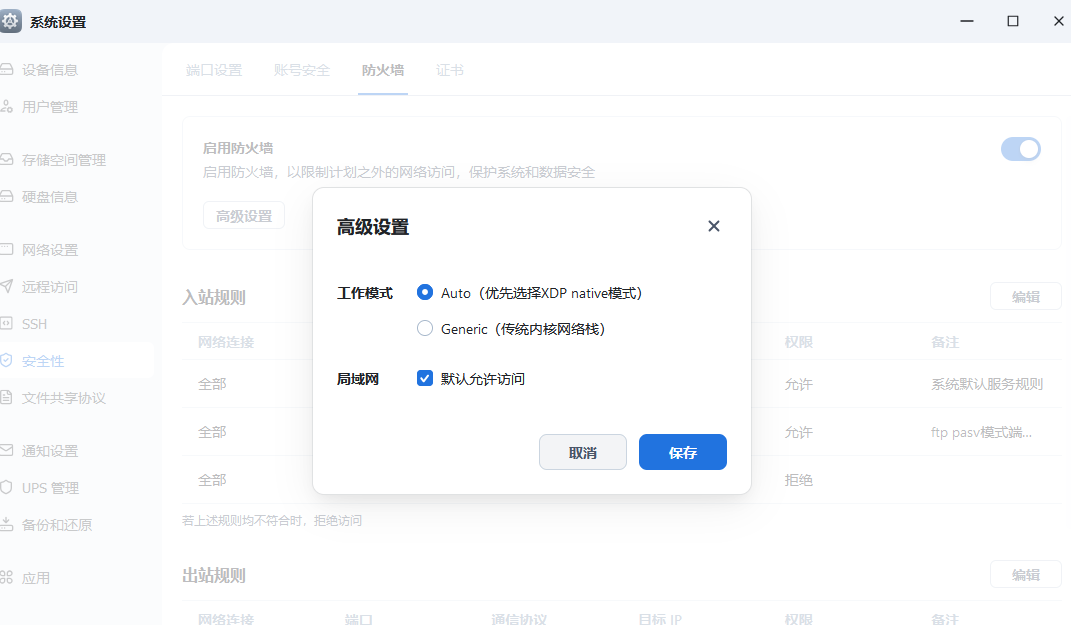Screen dimensions: 1071x625
Task: Disable the 启用防火墙 switch
Action: [1020, 148]
